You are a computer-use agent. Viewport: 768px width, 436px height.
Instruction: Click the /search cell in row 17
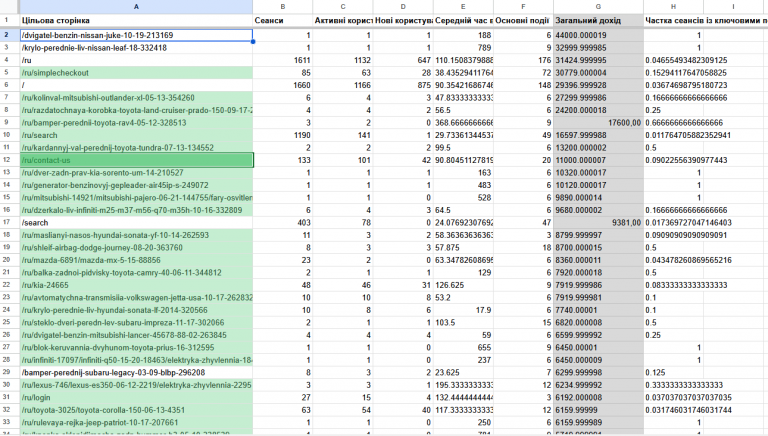(x=136, y=223)
